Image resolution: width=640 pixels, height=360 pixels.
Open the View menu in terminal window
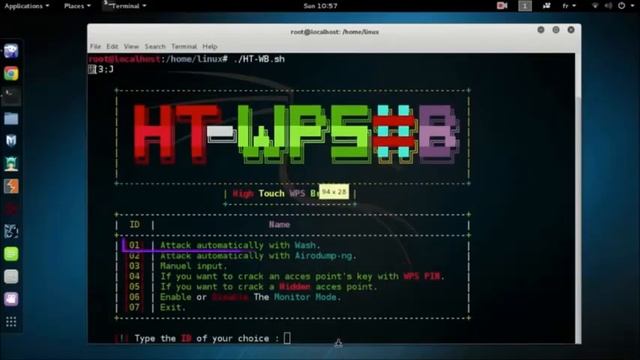(131, 47)
